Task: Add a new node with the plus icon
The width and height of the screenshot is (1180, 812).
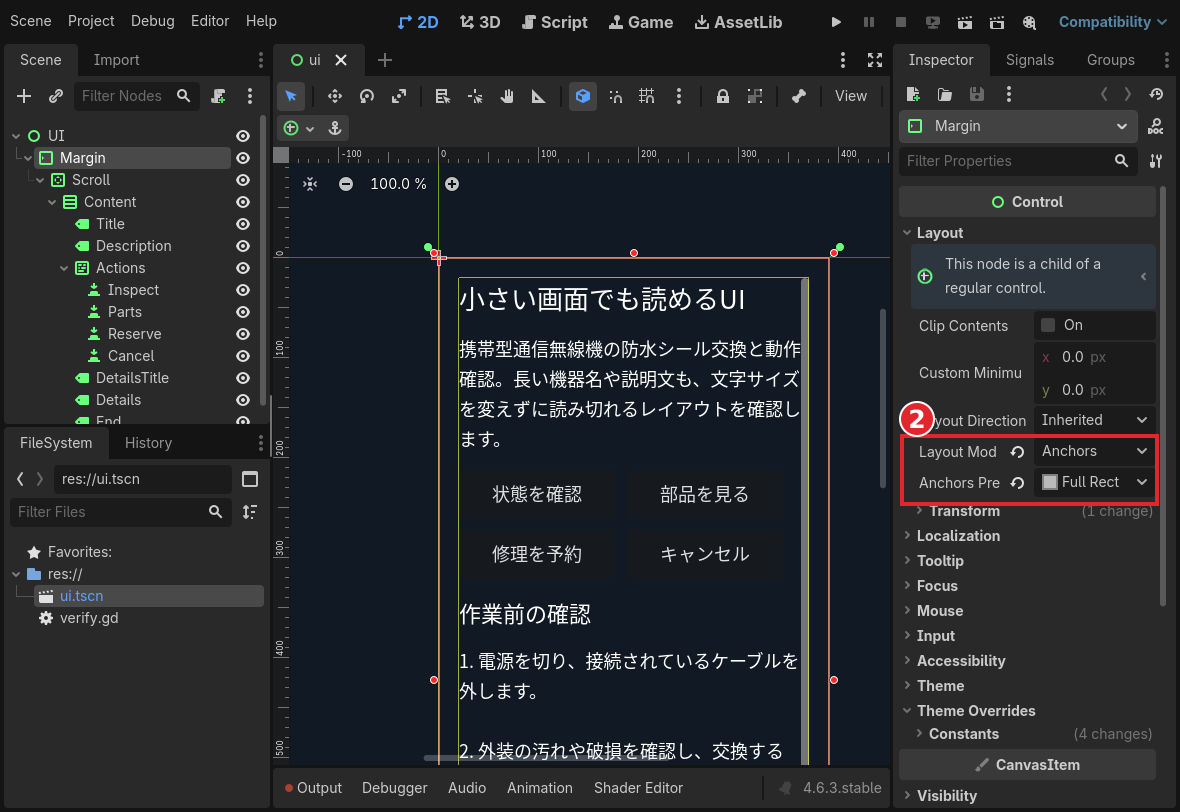Action: (x=24, y=96)
